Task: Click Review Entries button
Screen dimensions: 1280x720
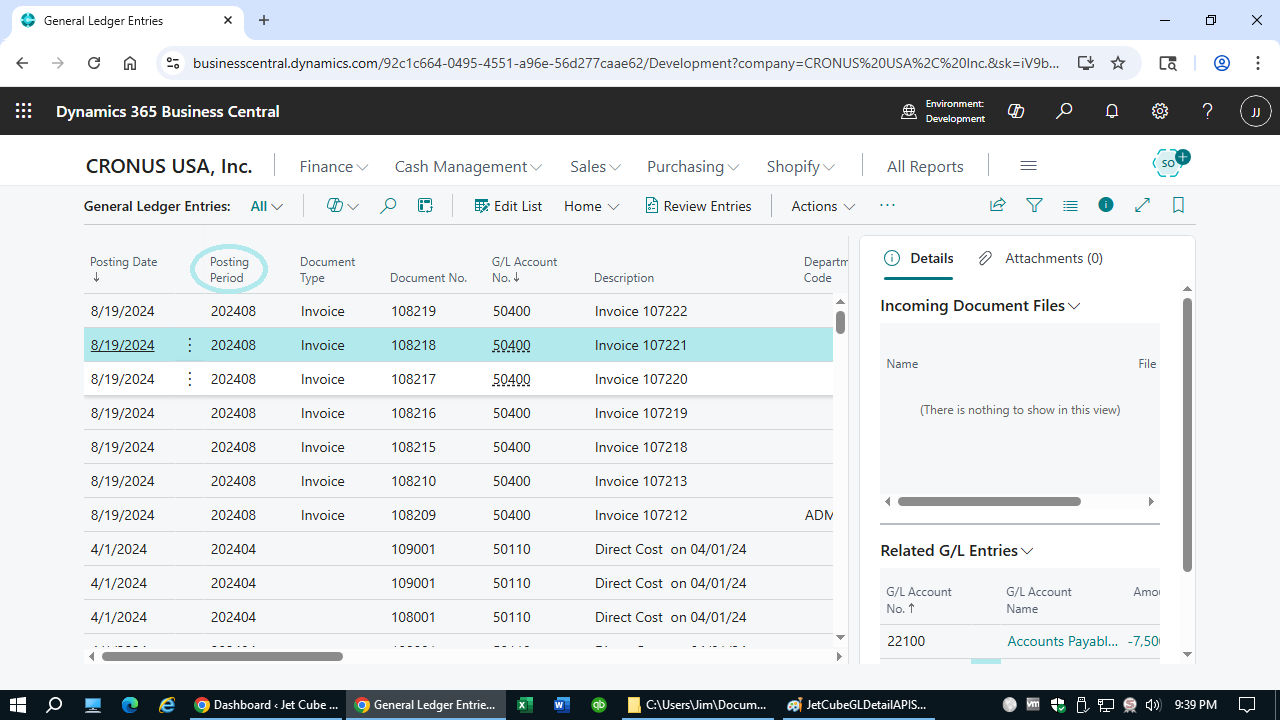Action: click(698, 206)
